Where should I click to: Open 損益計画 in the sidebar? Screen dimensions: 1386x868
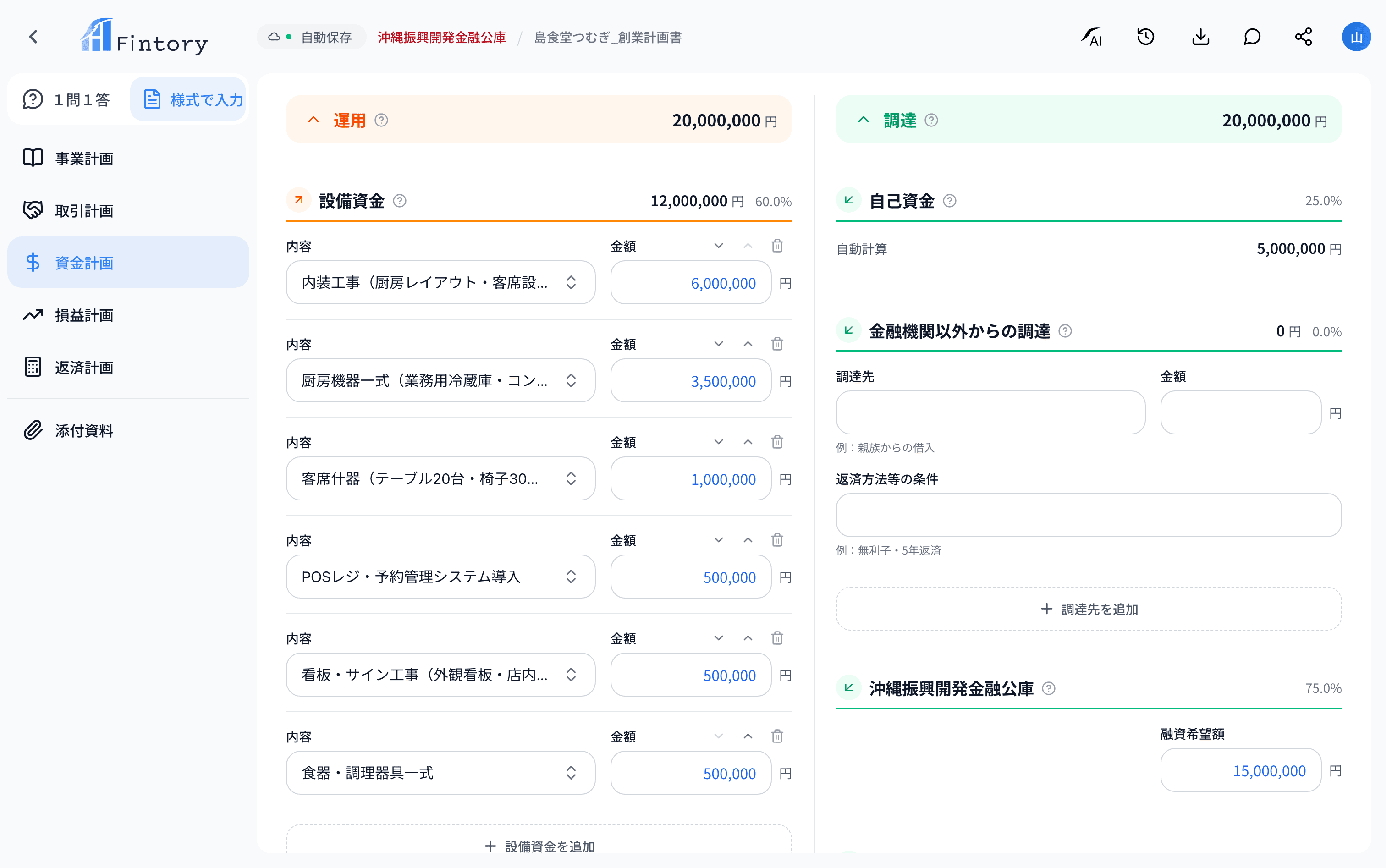(x=128, y=314)
